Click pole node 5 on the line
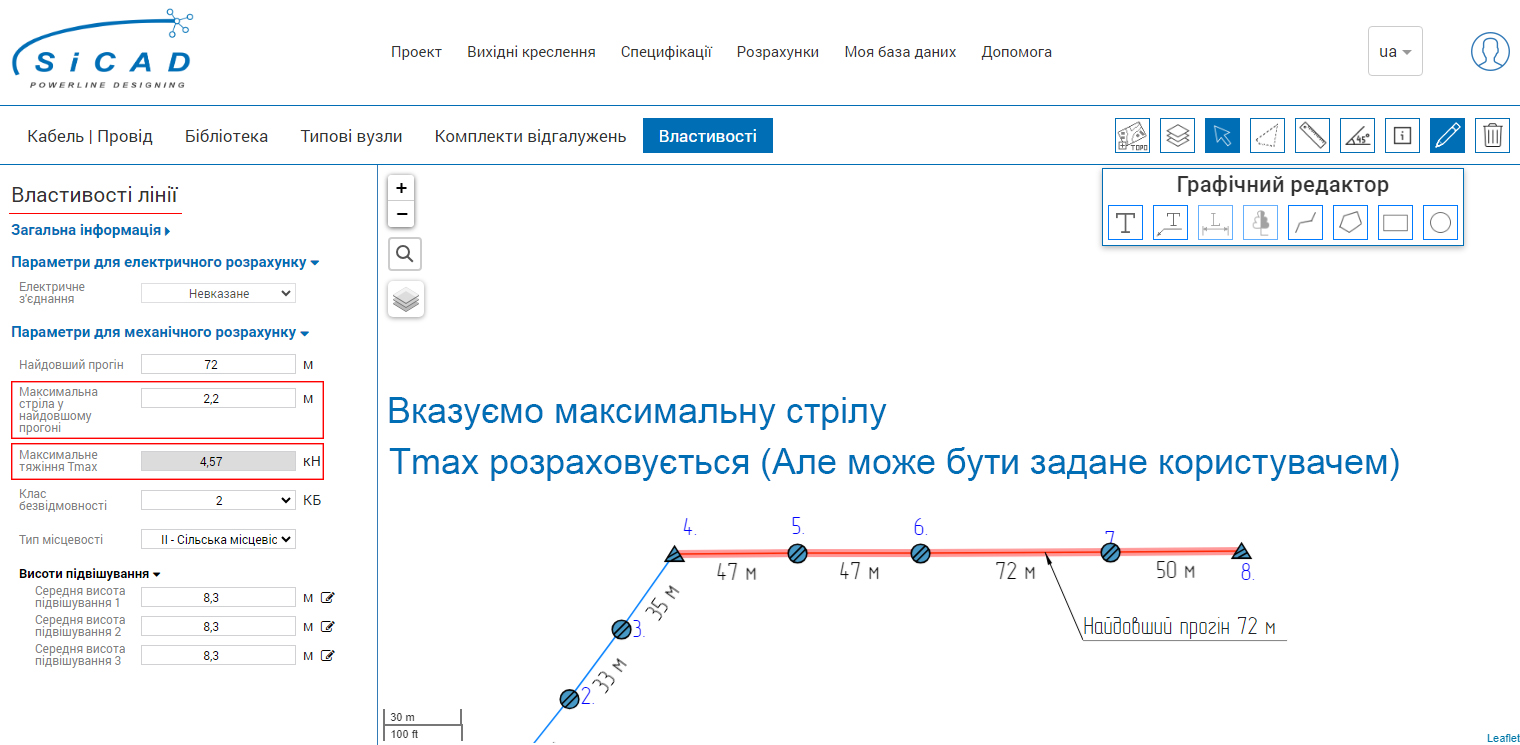This screenshot has height=745, width=1520. coord(797,553)
